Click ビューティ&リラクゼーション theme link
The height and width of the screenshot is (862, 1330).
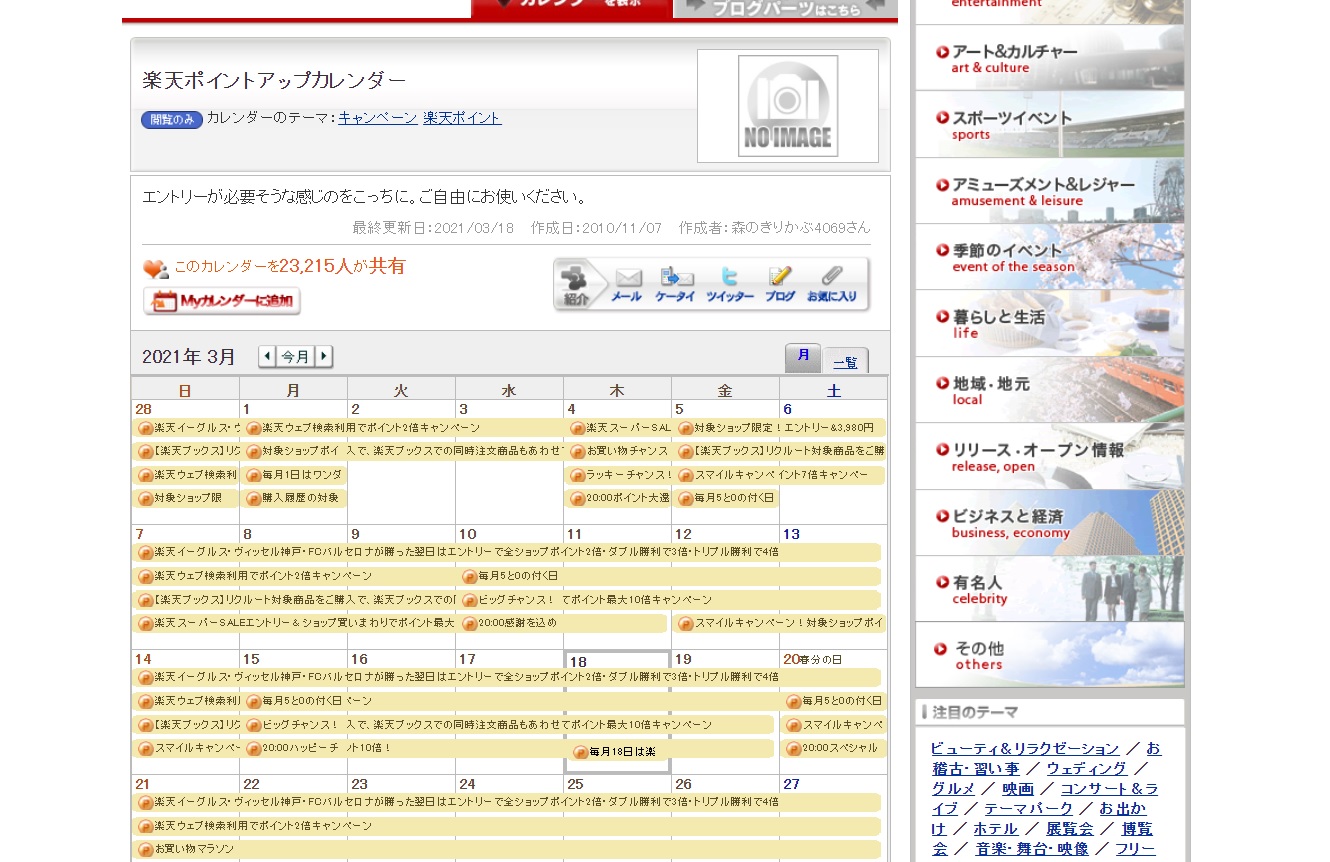(1025, 748)
